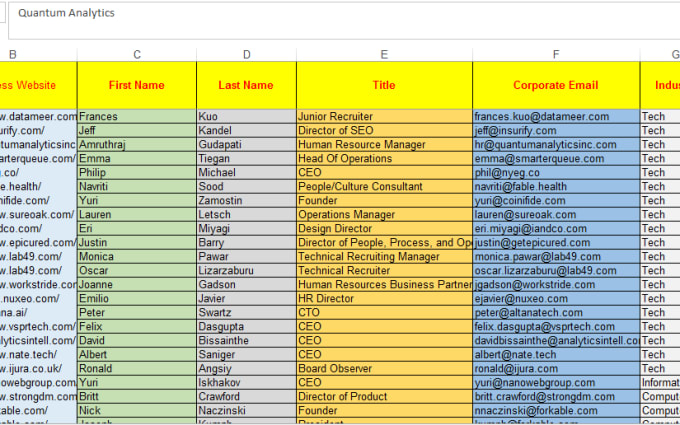
Task: Select the jgadson@workstride.com cell
Action: (x=556, y=284)
